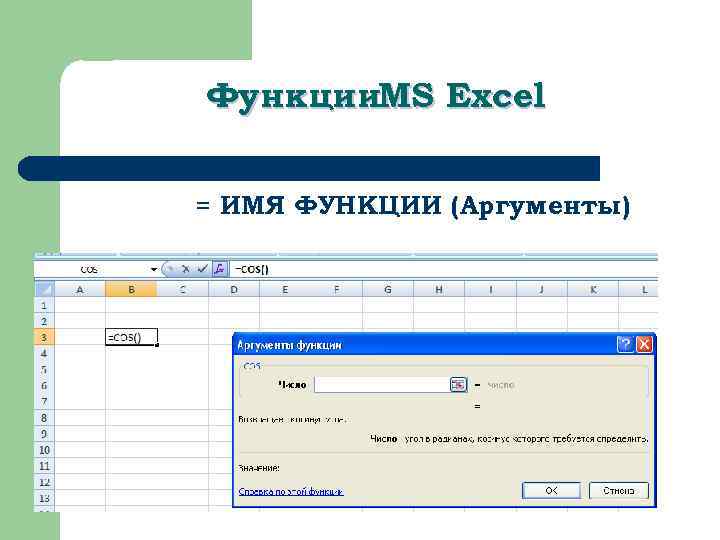The height and width of the screenshot is (540, 720).
Task: Select column A header
Action: pos(80,290)
